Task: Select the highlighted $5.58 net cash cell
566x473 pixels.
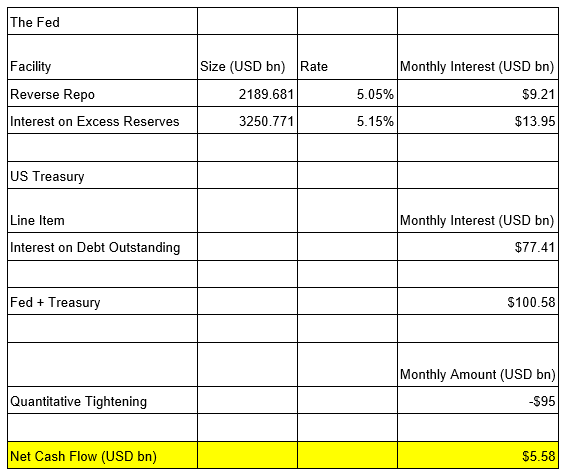Action: pyautogui.click(x=478, y=455)
